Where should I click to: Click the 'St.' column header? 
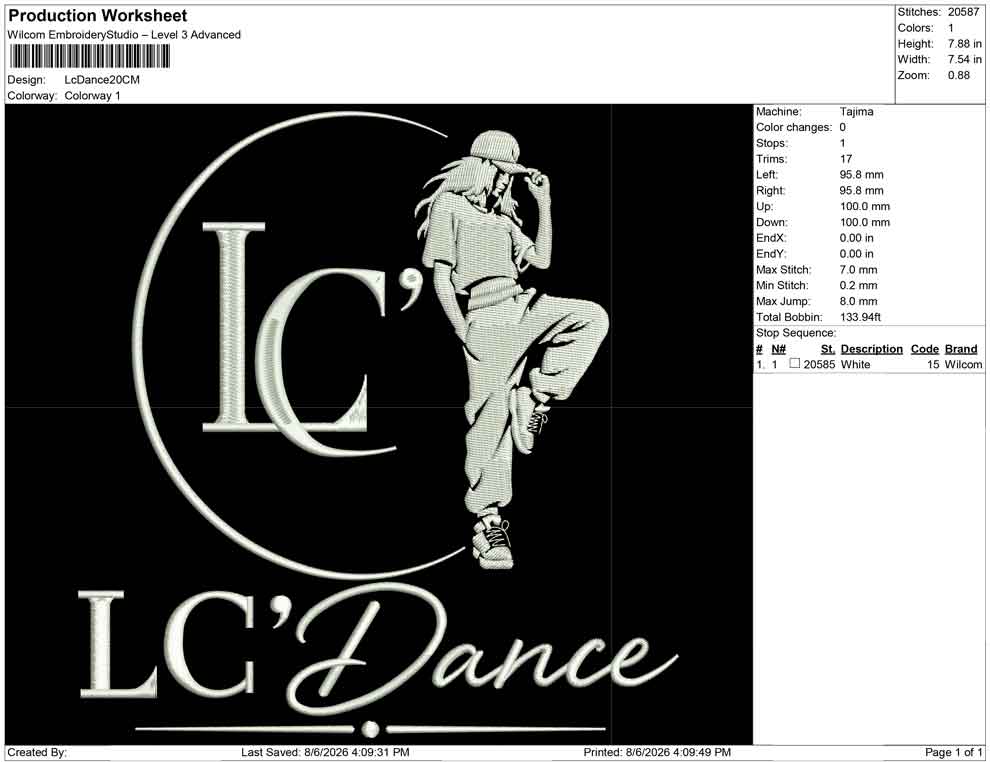coord(828,349)
